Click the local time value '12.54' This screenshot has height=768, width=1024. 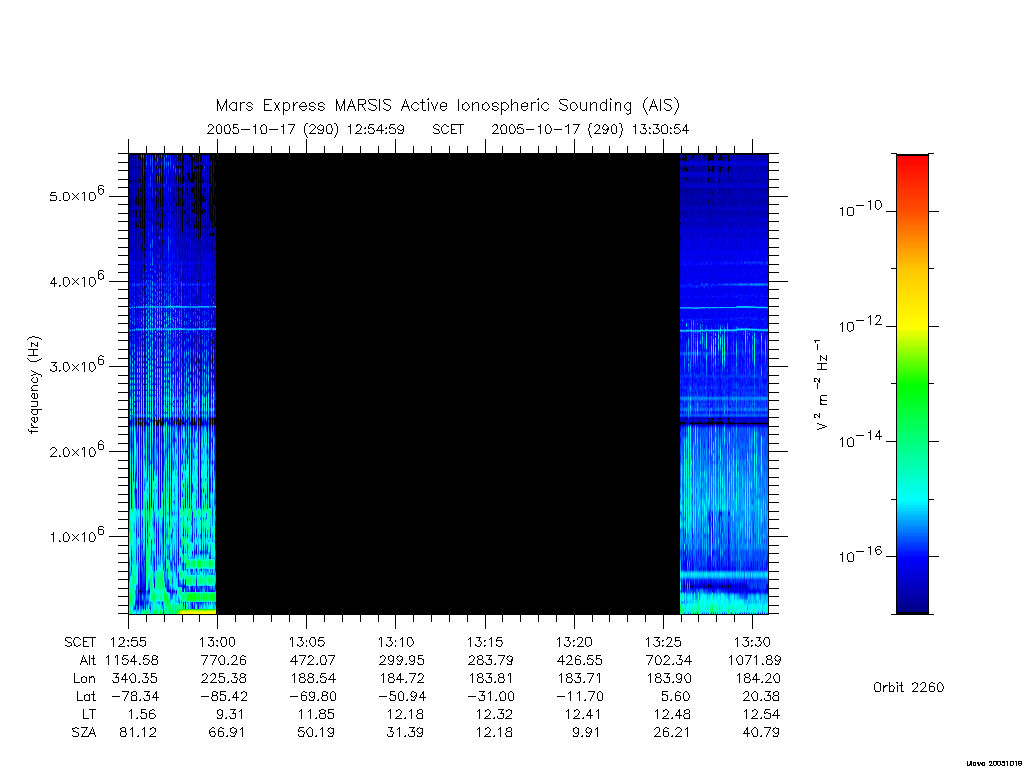tap(761, 714)
